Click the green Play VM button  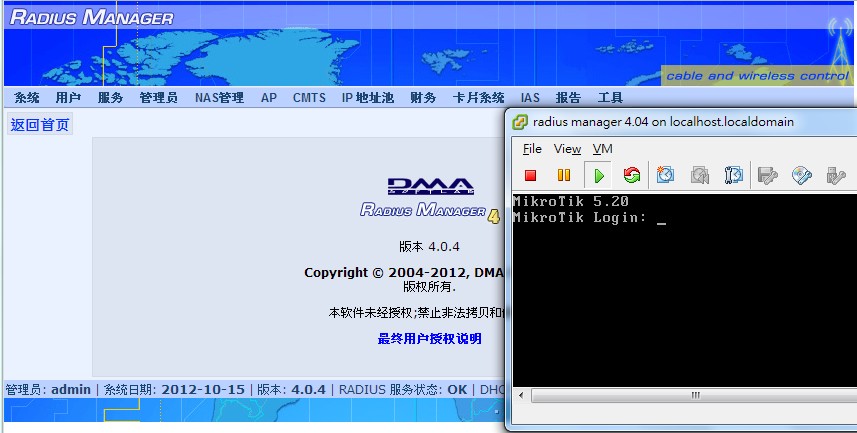pos(598,175)
